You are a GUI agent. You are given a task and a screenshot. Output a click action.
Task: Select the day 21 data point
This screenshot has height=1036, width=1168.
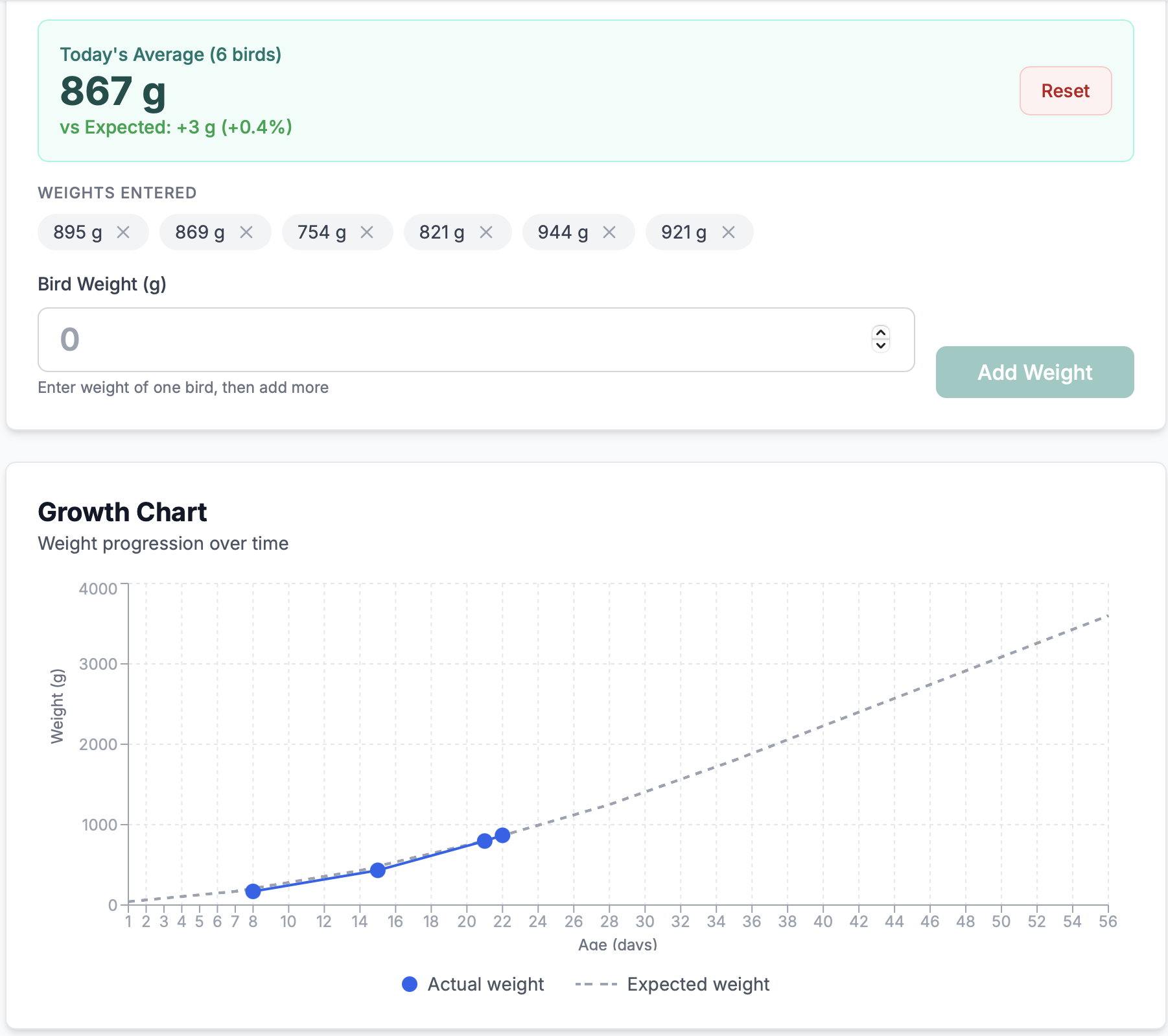tap(484, 841)
